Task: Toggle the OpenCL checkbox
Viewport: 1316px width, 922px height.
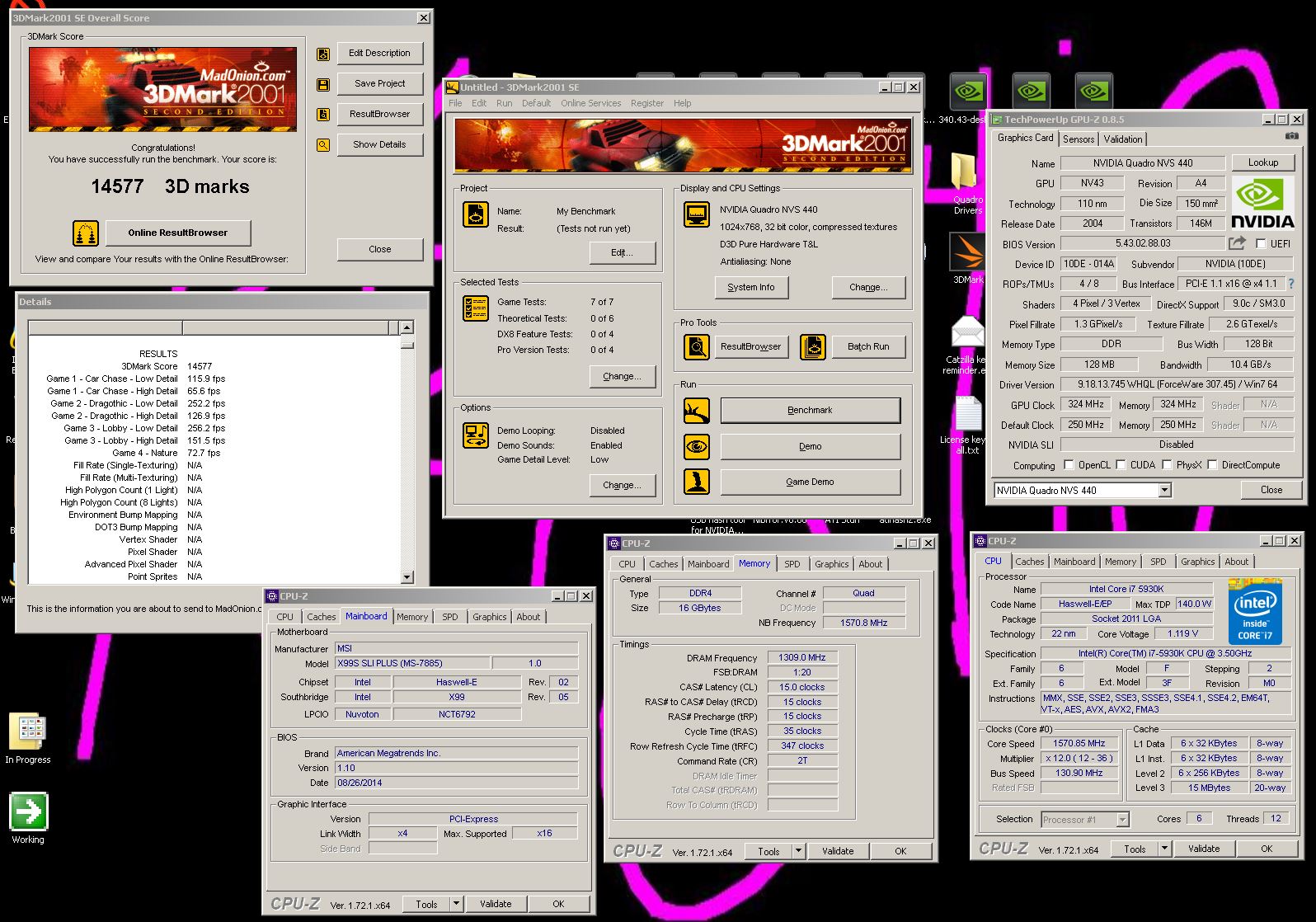Action: click(1069, 465)
